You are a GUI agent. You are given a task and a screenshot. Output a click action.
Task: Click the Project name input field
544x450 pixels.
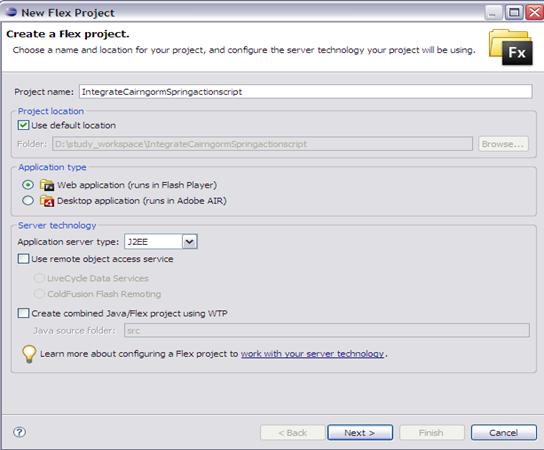305,92
